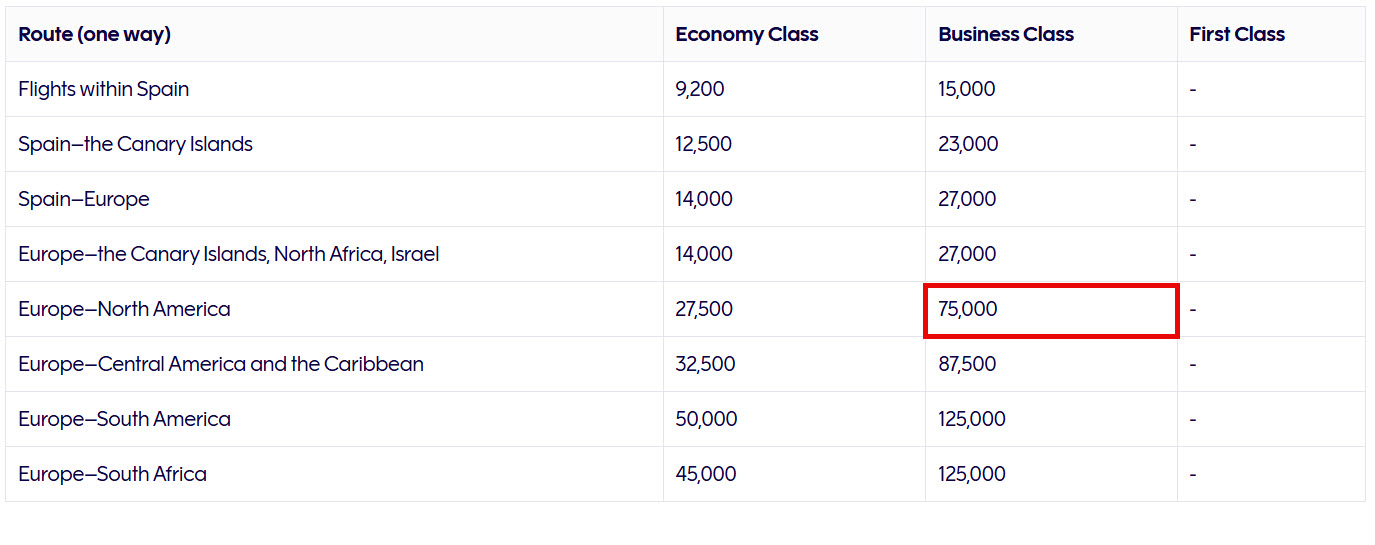The height and width of the screenshot is (545, 1375).
Task: Click "Europe–Central America and the Caribbean" row label
Action: 221,364
